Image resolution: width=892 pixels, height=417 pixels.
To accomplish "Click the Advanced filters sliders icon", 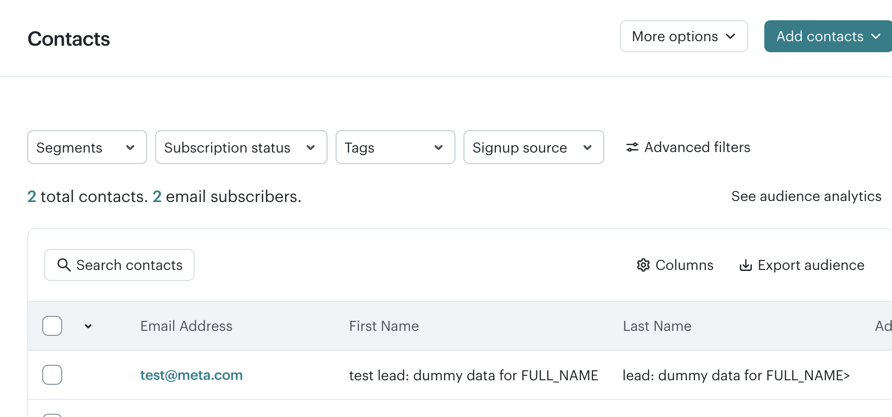I will 632,147.
